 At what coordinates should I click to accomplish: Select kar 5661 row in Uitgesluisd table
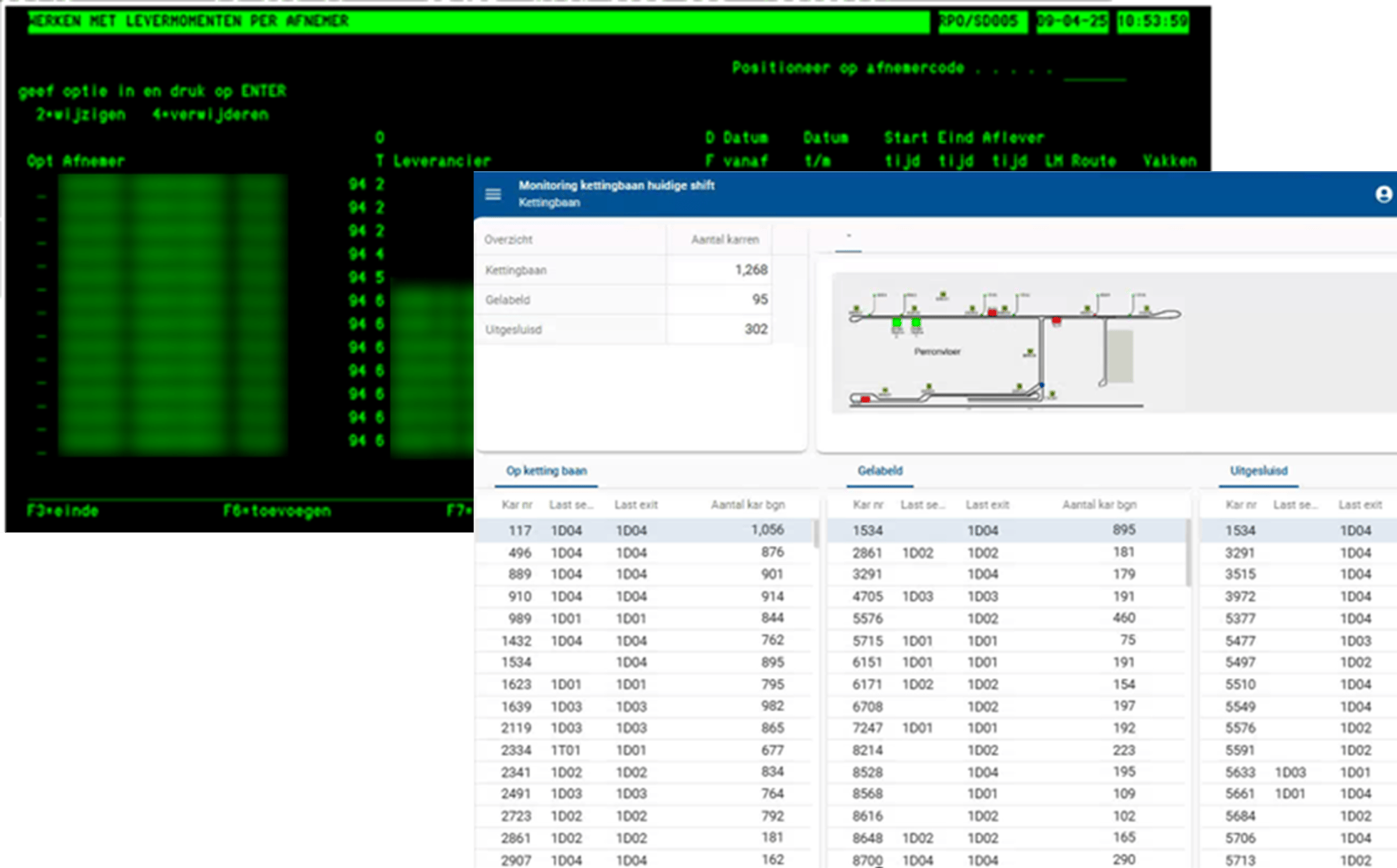point(1299,794)
